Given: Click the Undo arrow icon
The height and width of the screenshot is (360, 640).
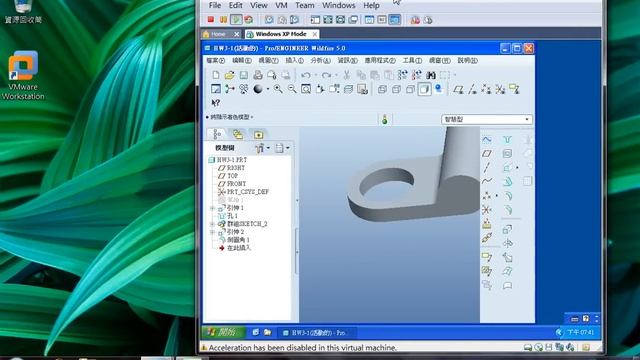Looking at the screenshot, I should pyautogui.click(x=306, y=75).
